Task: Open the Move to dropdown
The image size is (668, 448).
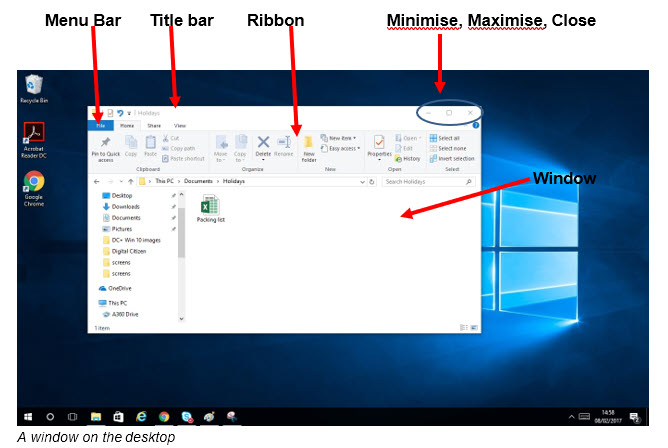Action: 221,149
